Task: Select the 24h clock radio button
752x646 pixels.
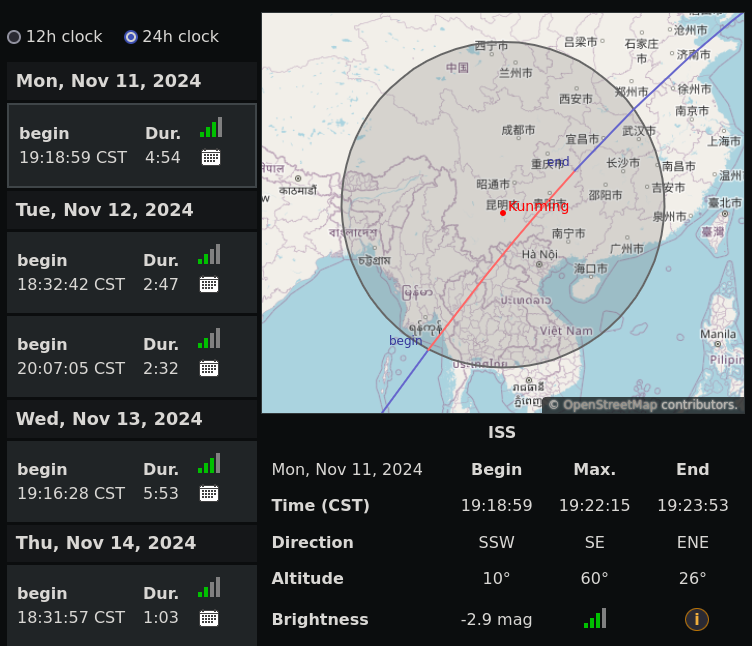Action: coord(131,37)
